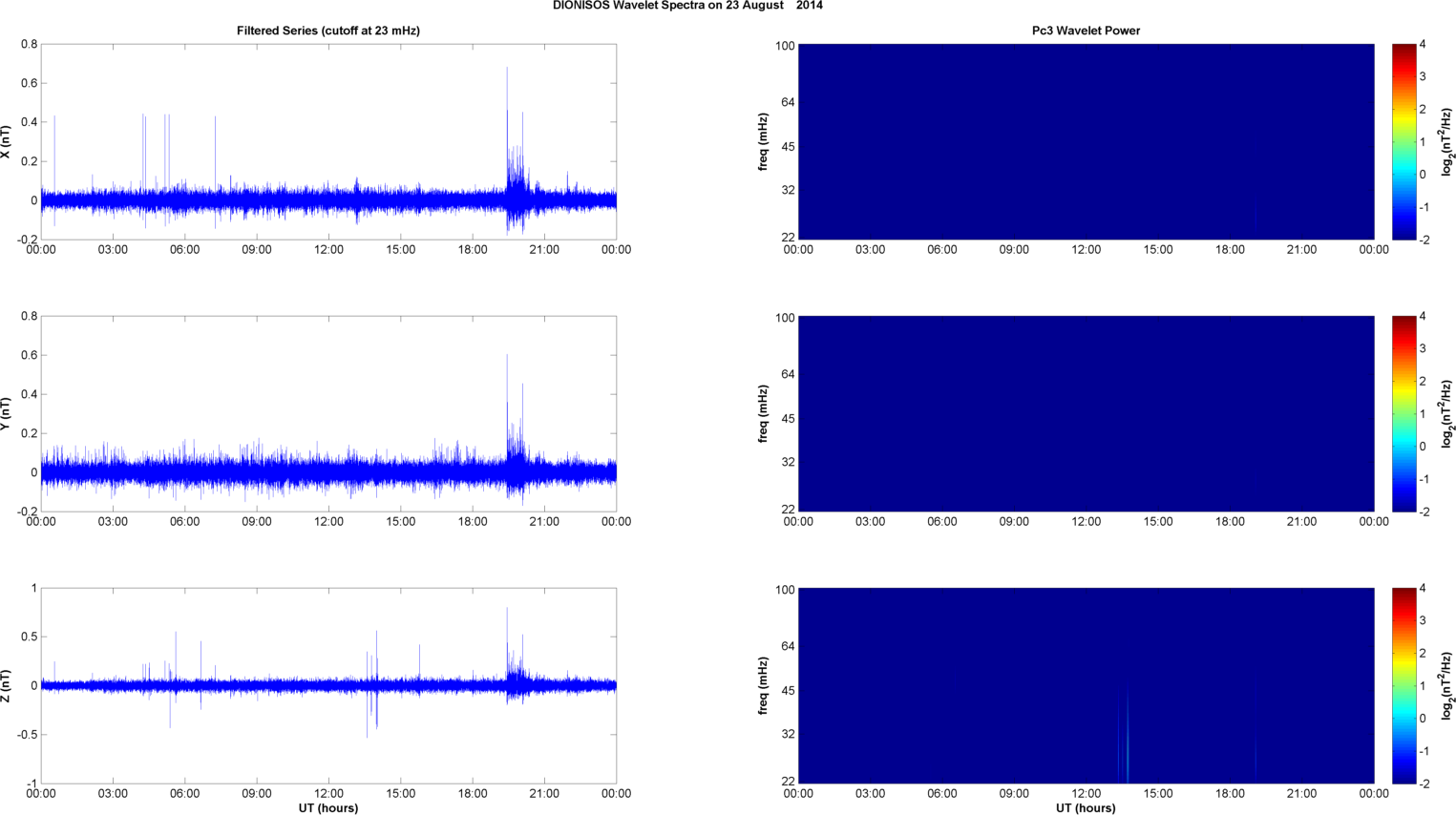Click the '0' tick on the middle colorbar
The width and height of the screenshot is (1456, 815).
(x=1423, y=447)
